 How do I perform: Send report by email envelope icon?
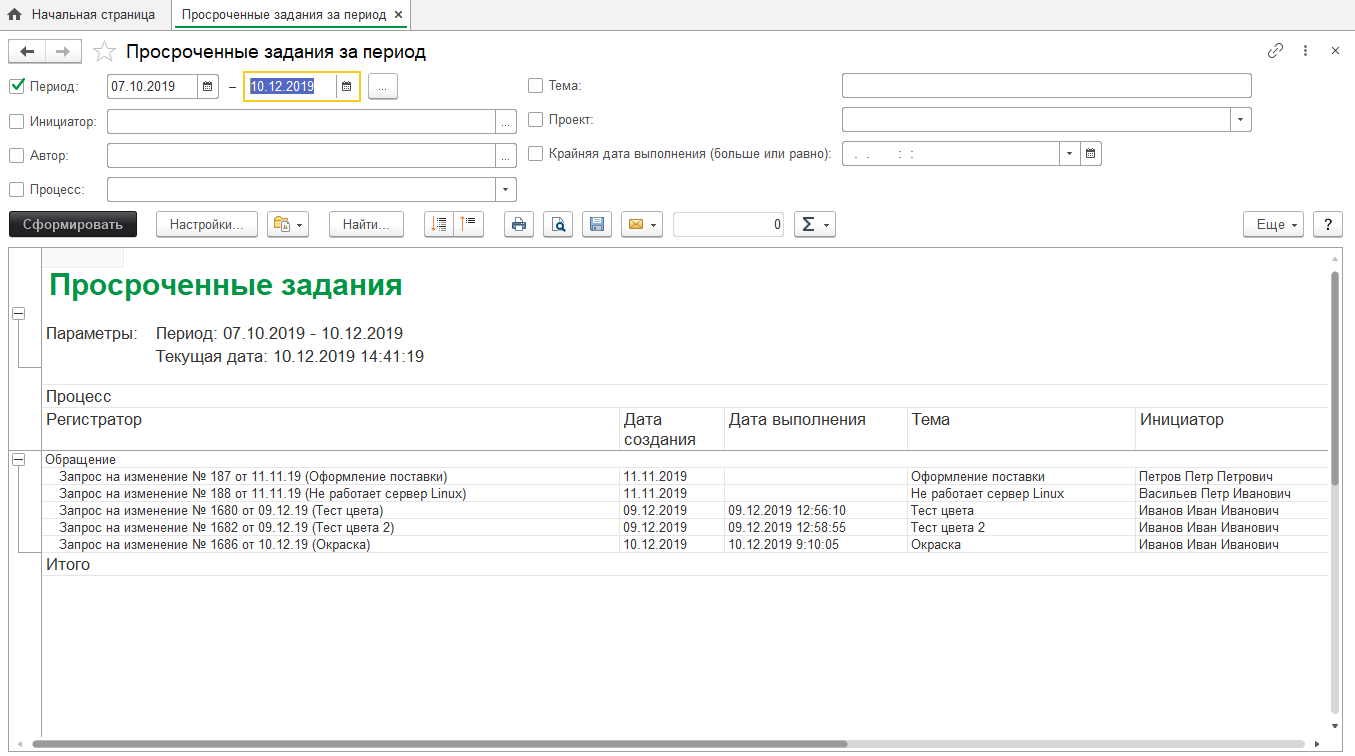pyautogui.click(x=641, y=225)
